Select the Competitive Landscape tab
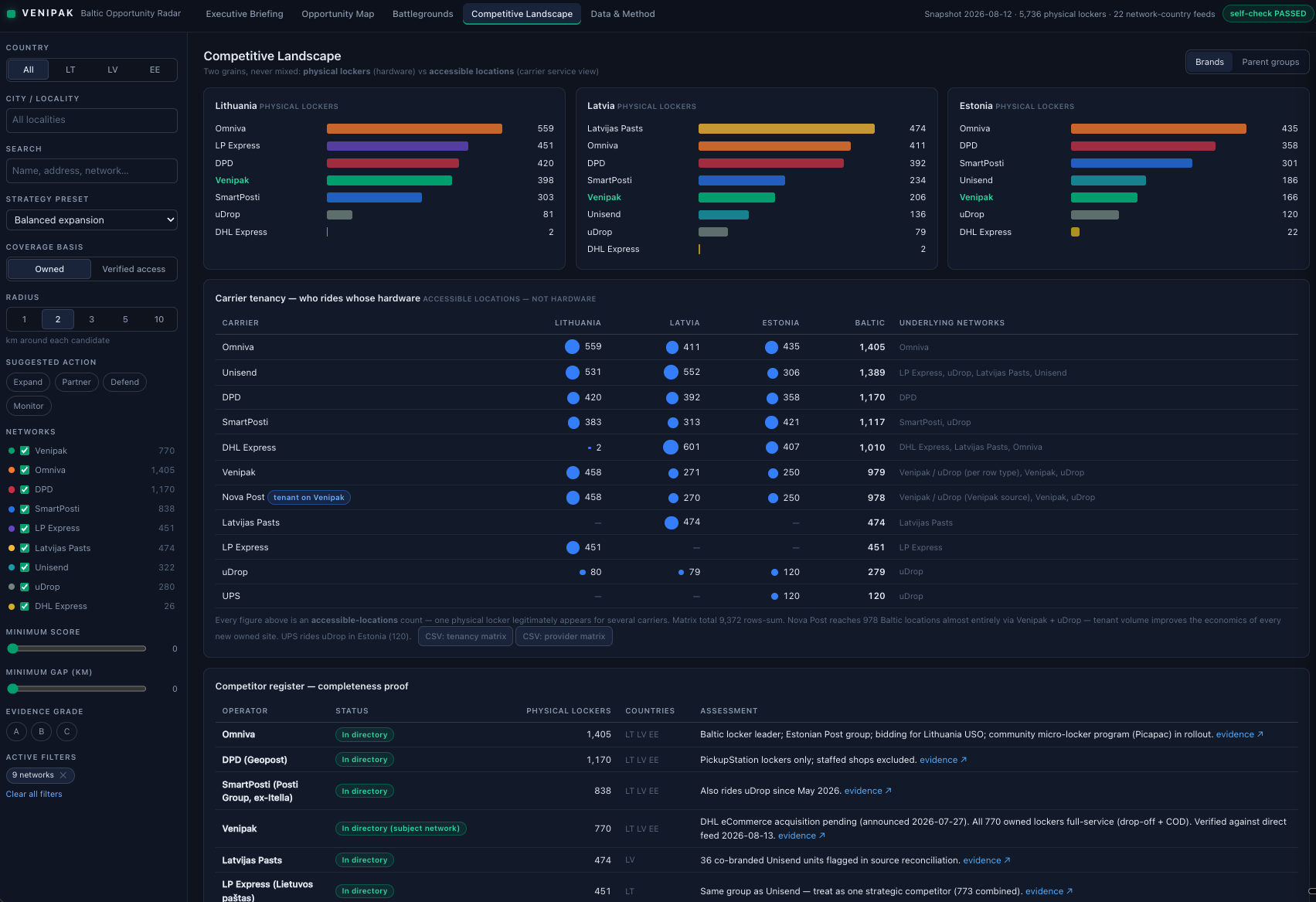1316x902 pixels. click(522, 14)
